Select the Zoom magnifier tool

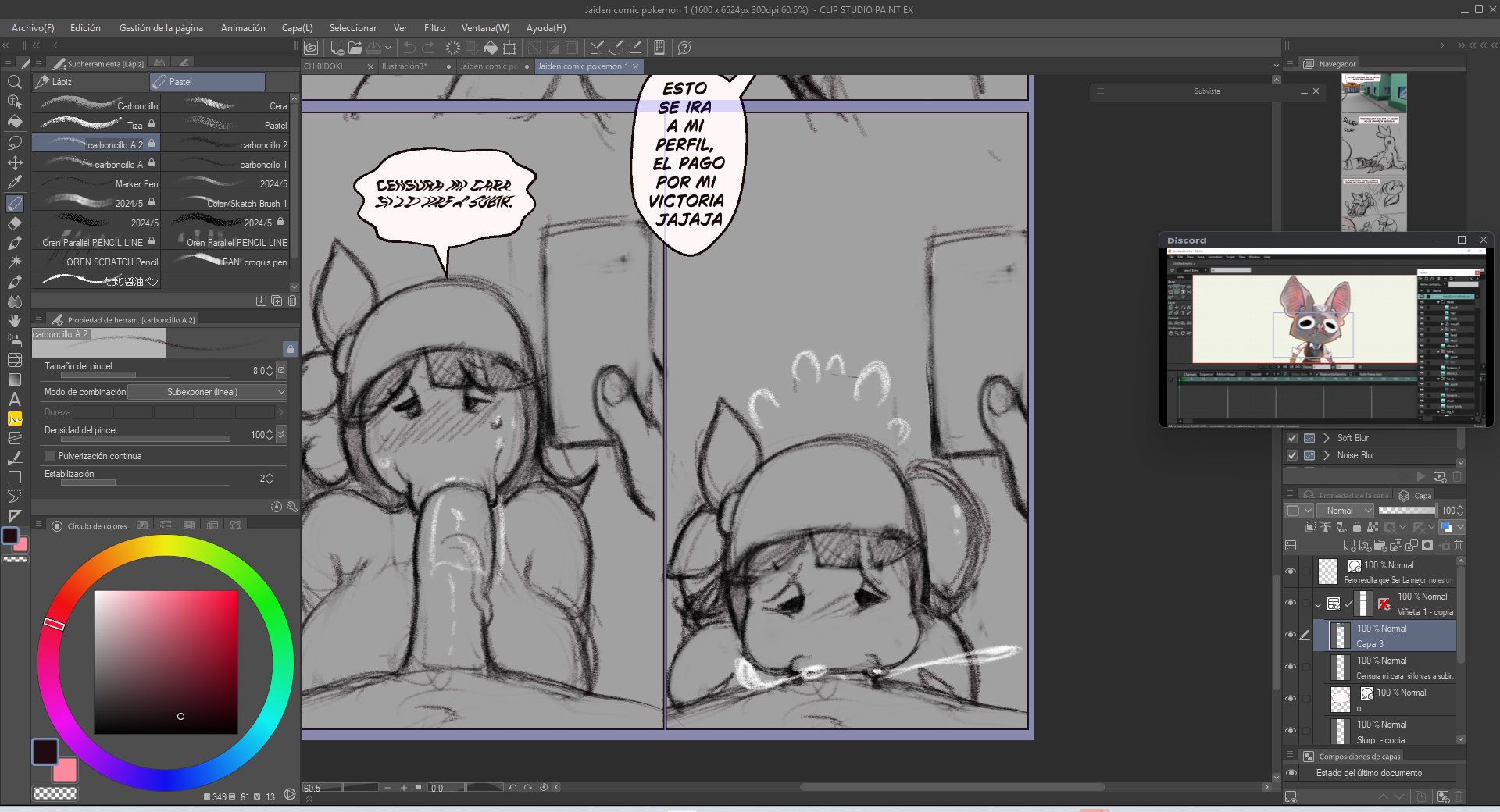tap(14, 82)
